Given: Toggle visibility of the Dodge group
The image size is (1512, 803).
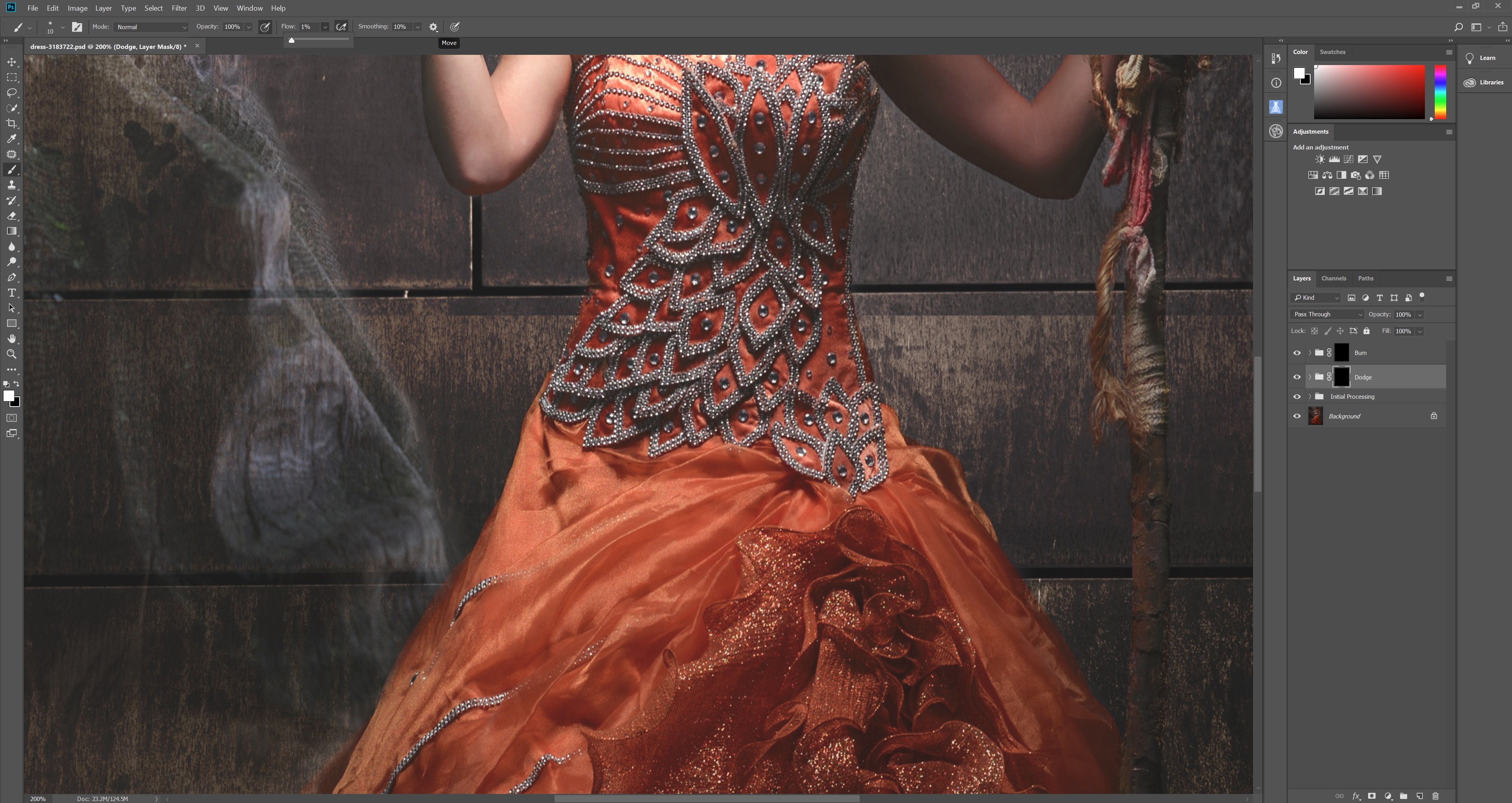Looking at the screenshot, I should (x=1297, y=377).
